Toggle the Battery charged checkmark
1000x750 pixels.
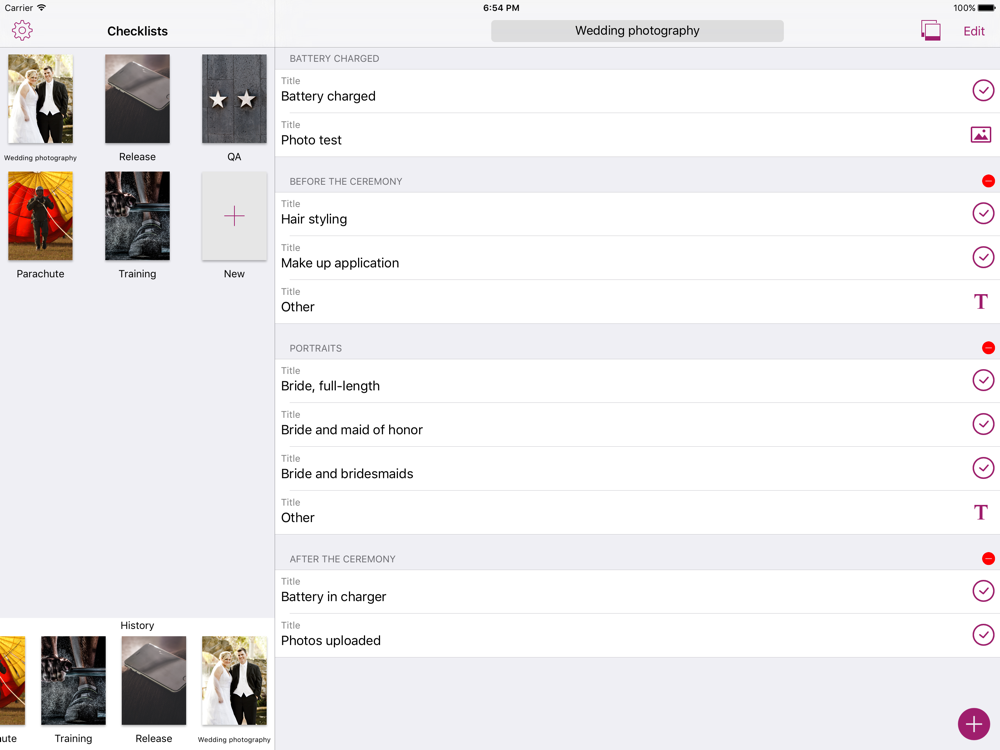(x=983, y=91)
